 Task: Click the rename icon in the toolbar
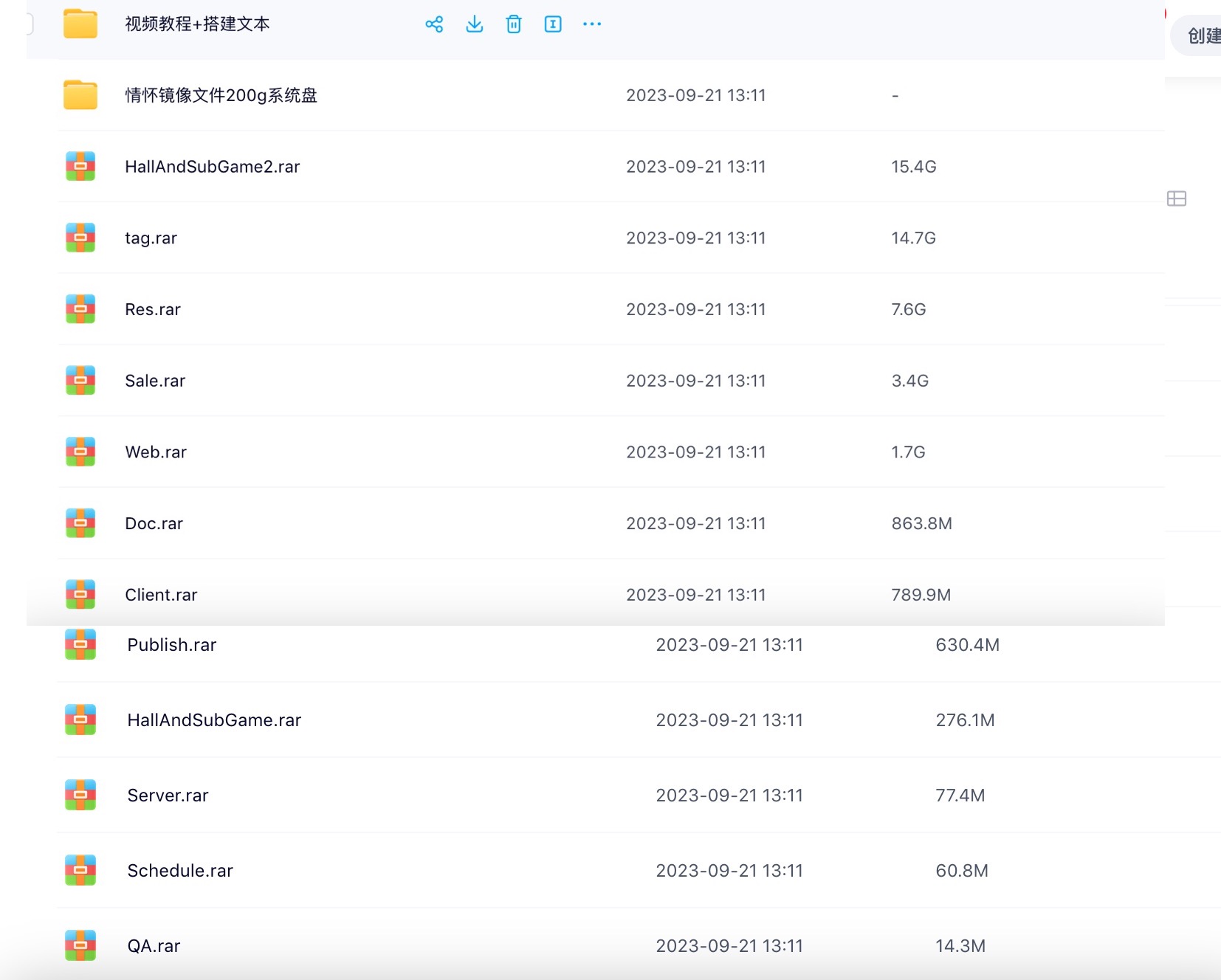pos(553,24)
